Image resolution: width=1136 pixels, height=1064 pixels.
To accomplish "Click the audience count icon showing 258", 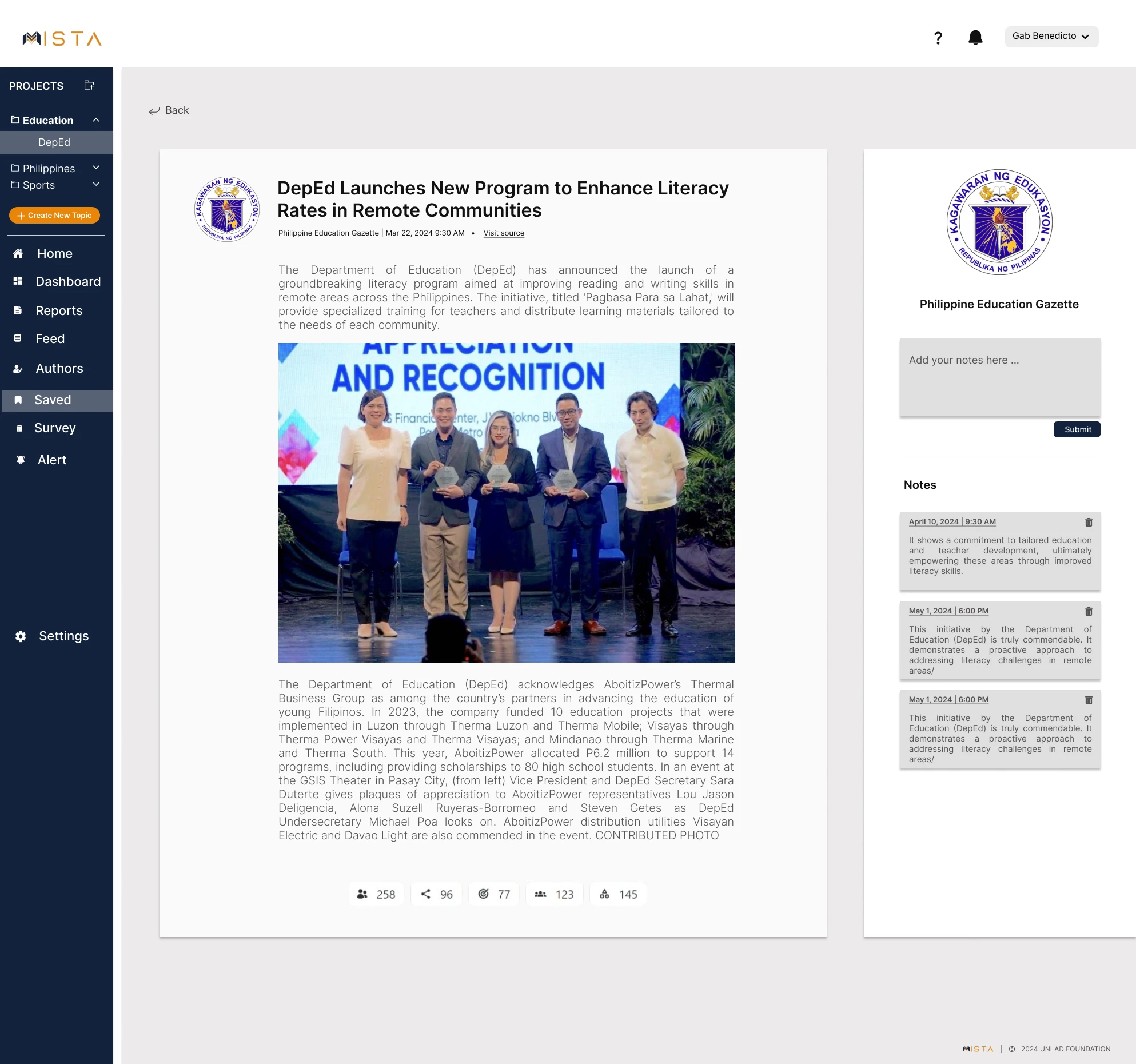I will (x=362, y=894).
